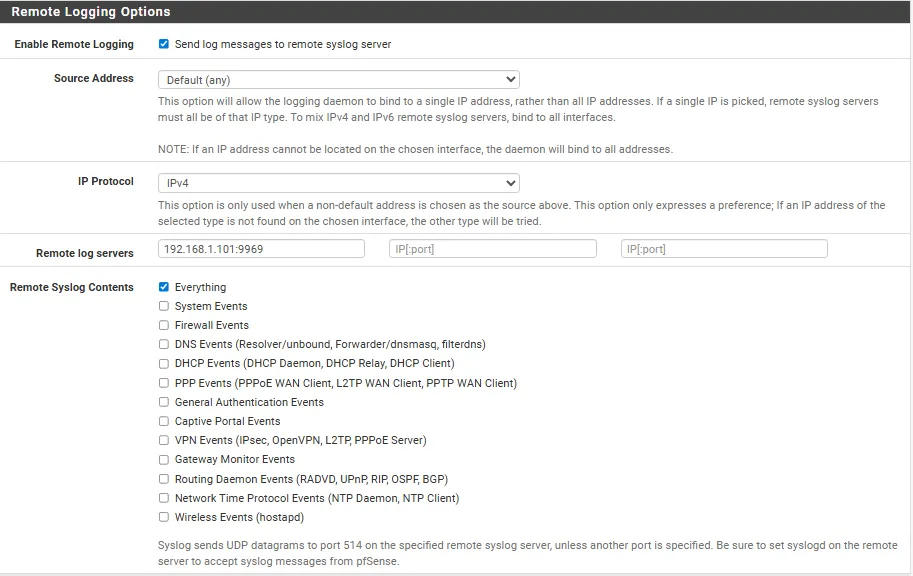Click the second remote log server field
This screenshot has width=913, height=576.
pos(493,249)
